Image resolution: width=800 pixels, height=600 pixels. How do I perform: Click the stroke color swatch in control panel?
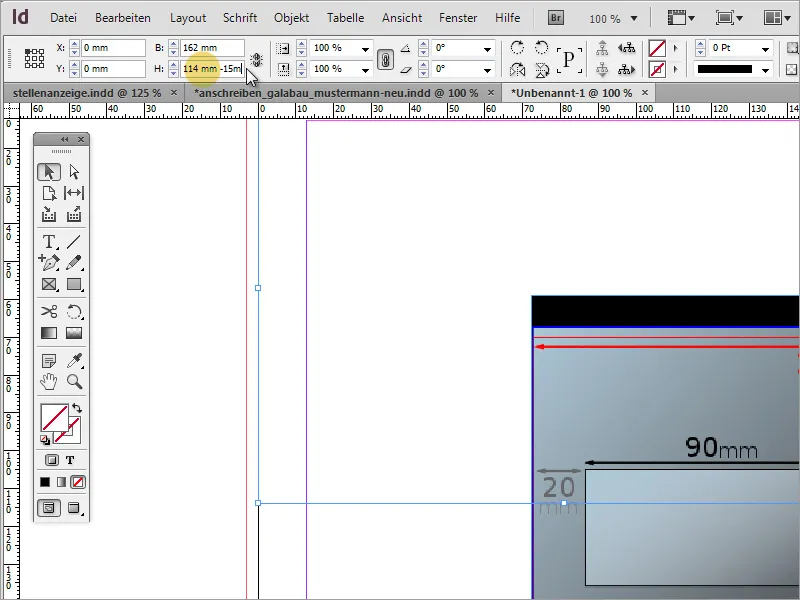(657, 69)
